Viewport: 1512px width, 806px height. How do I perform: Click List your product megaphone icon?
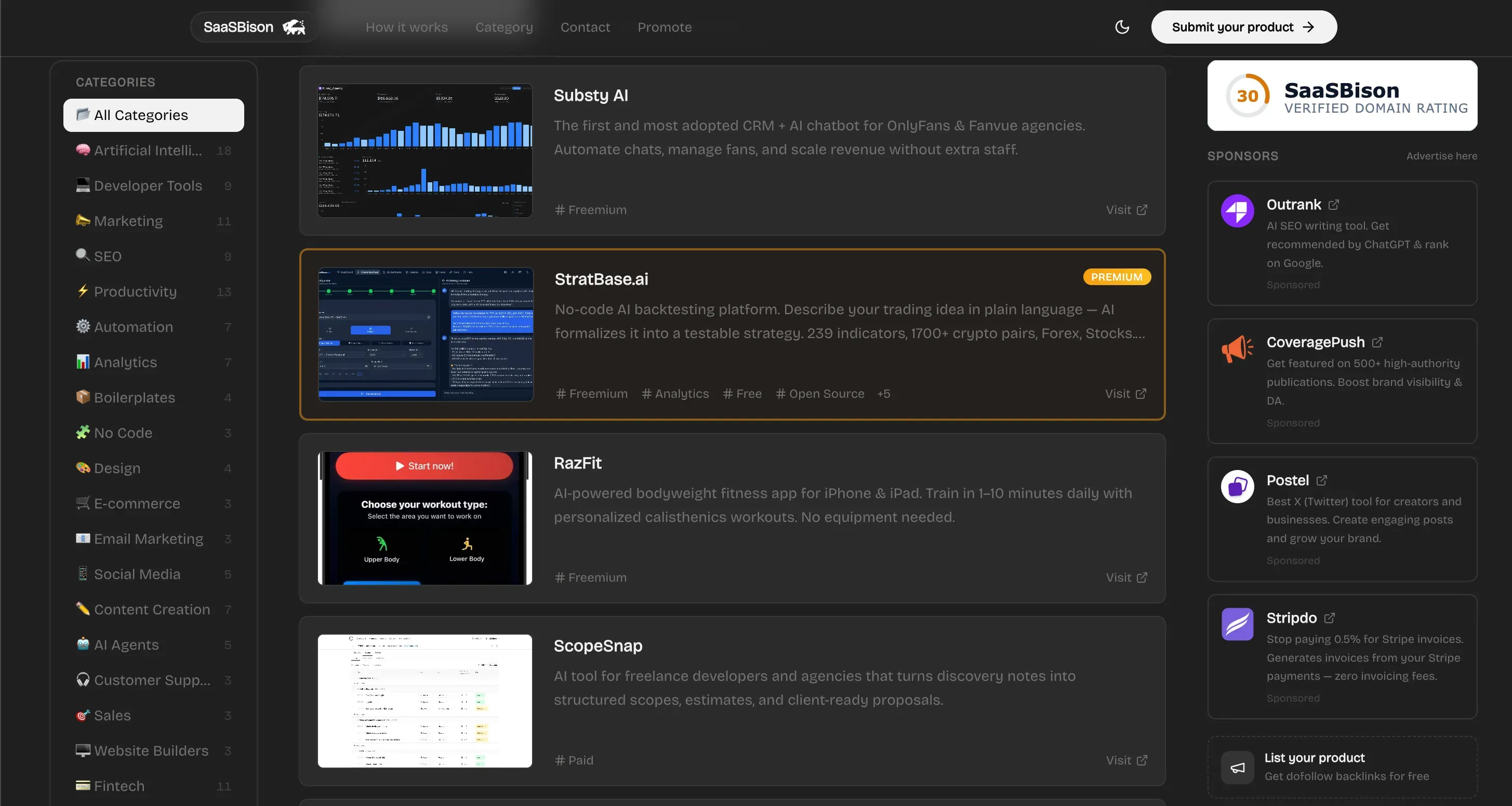click(1237, 767)
